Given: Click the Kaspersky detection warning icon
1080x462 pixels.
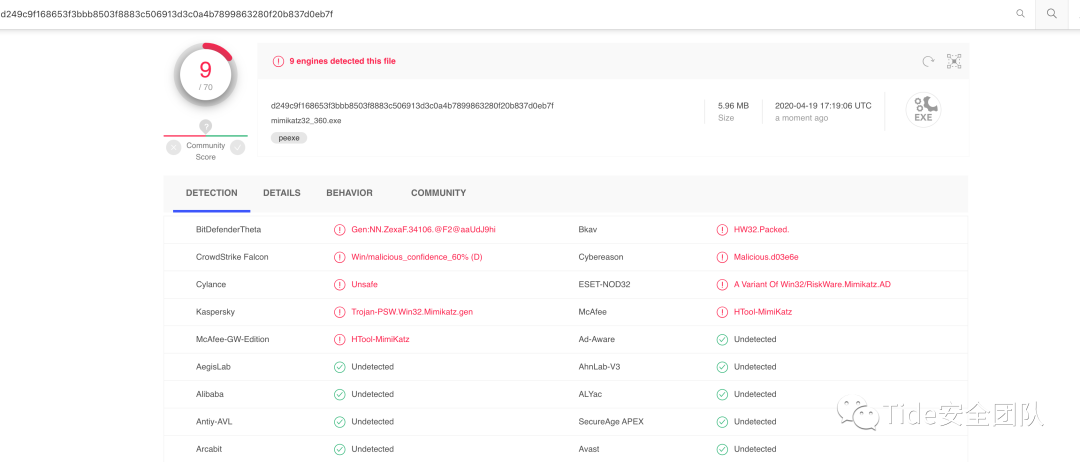Looking at the screenshot, I should (x=340, y=312).
